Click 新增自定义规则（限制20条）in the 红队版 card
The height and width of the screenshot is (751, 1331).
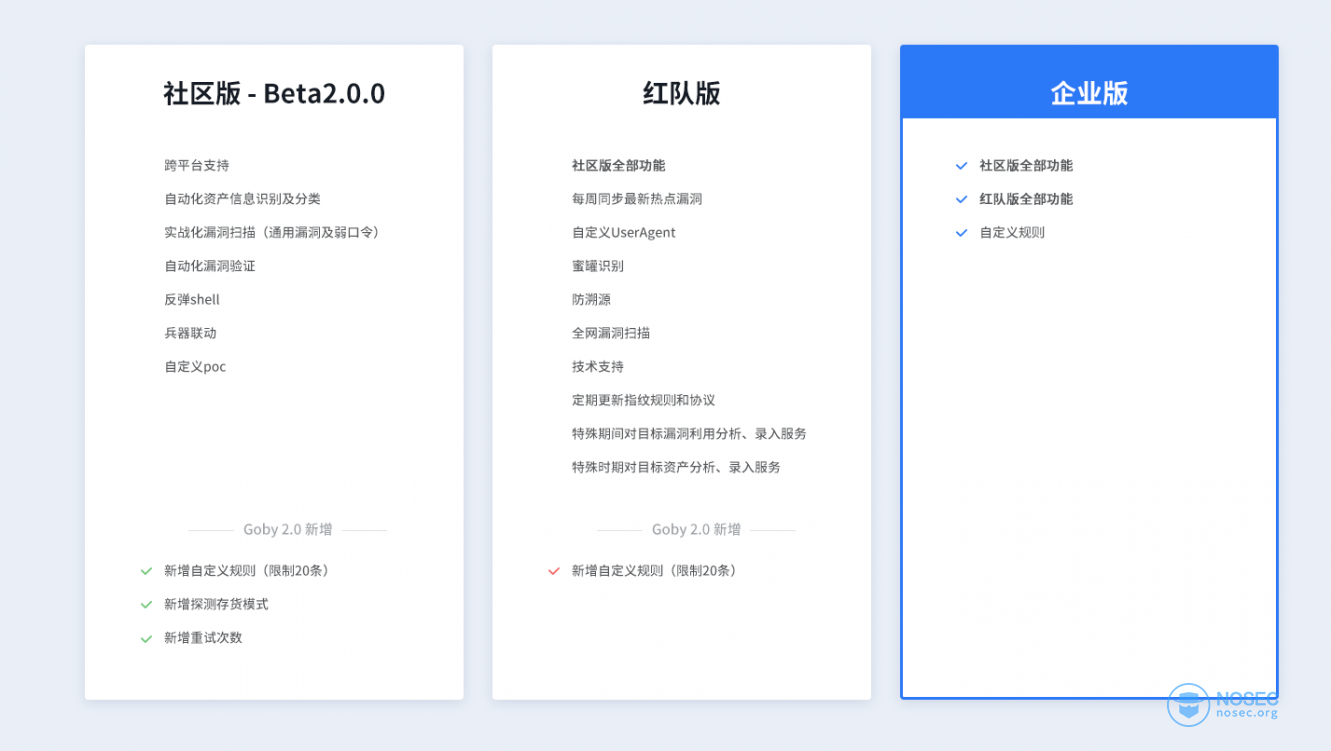coord(656,571)
